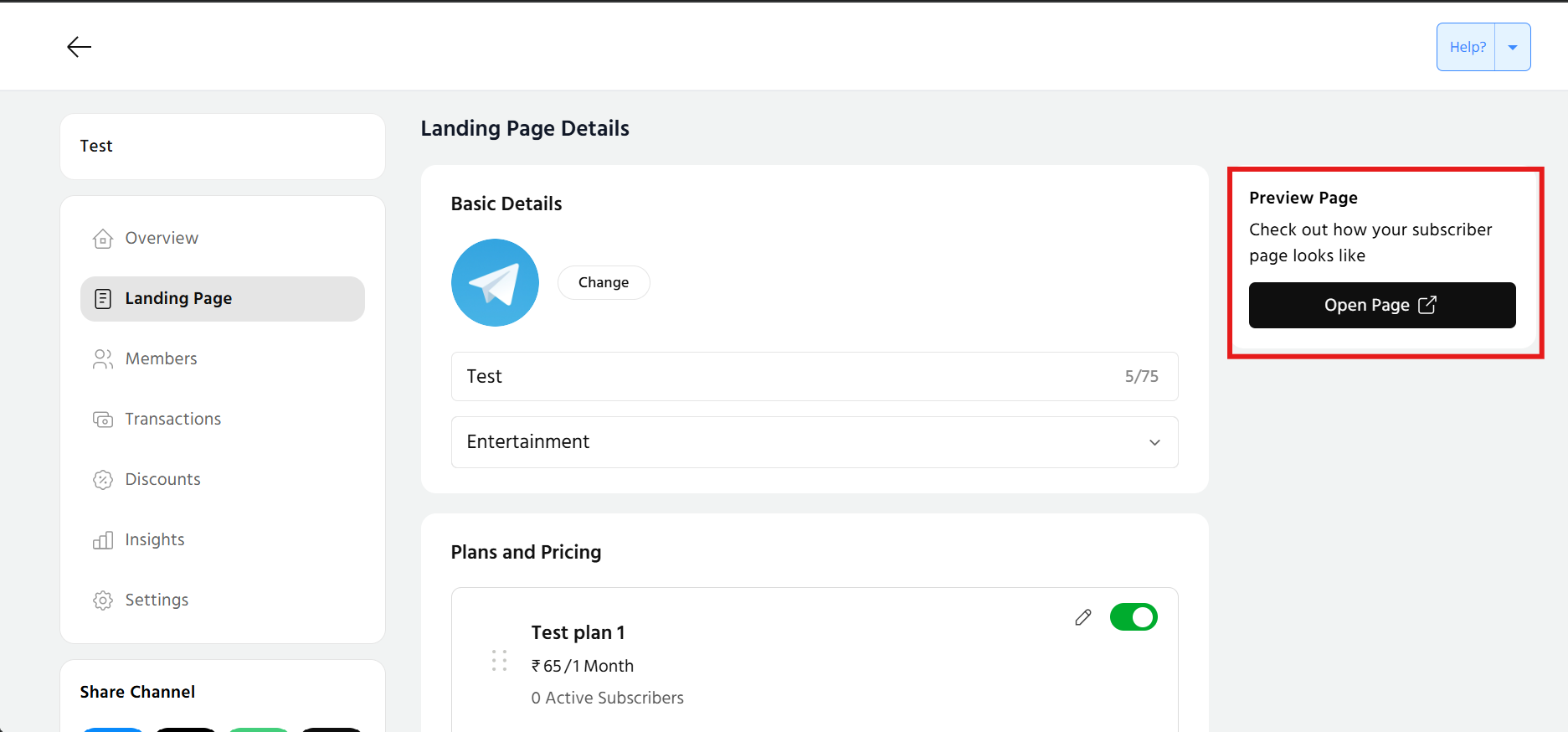Open Transactions from the sidebar
Screen dimensions: 1568x732
(x=173, y=420)
